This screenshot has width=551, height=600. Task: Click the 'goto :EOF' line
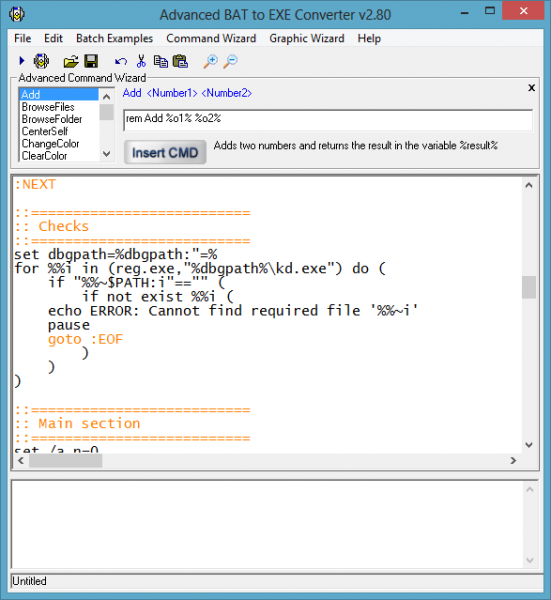point(85,339)
